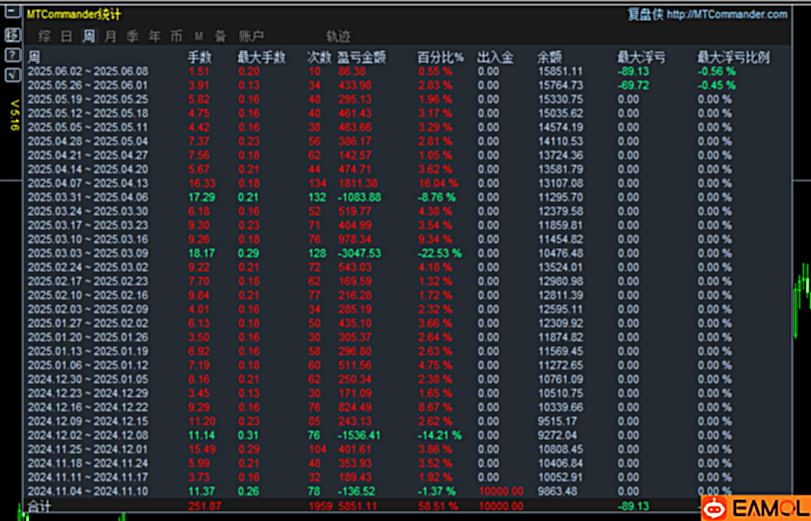
Task: Click the lots value 18.17
Action: 202,253
